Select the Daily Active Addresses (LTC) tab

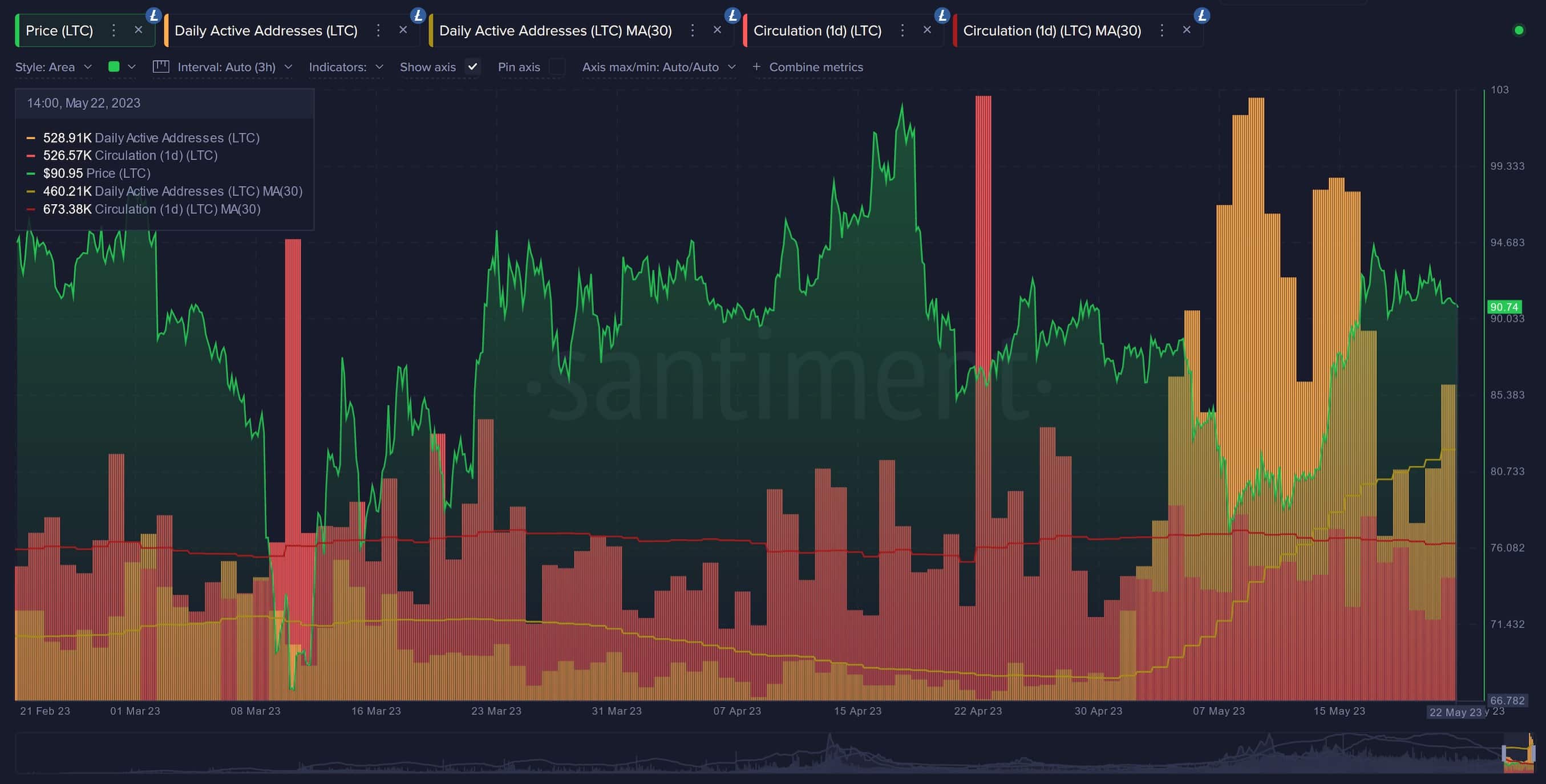[266, 31]
